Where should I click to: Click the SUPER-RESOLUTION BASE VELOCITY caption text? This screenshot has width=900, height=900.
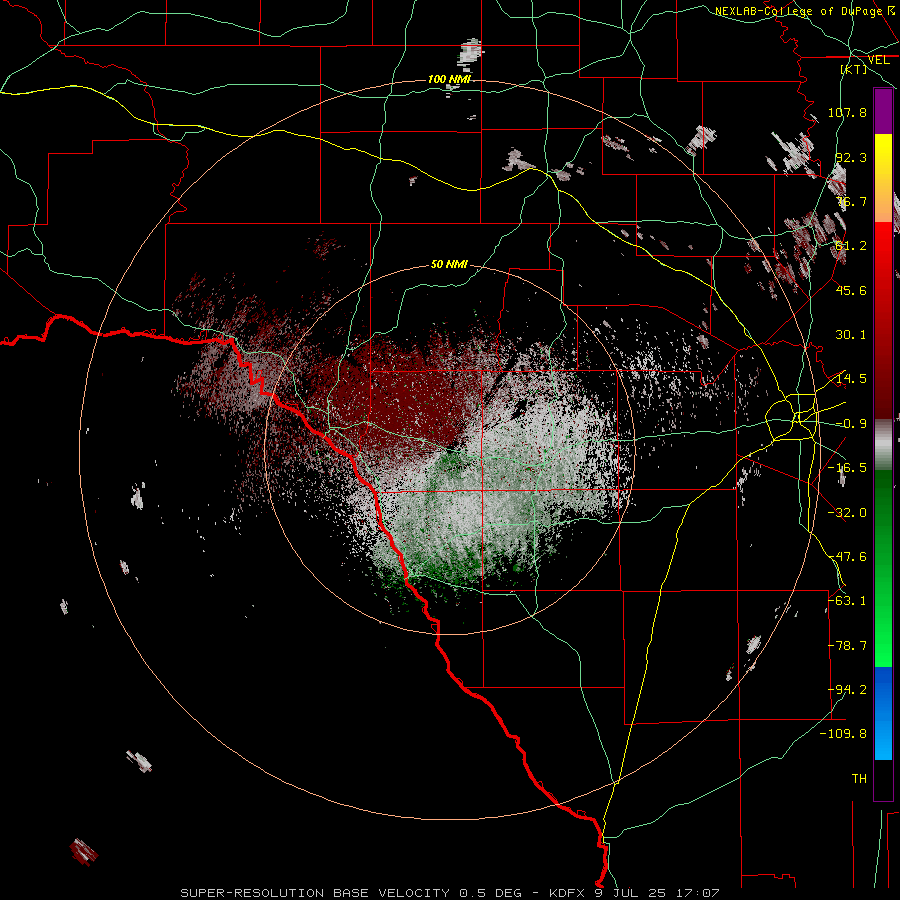click(x=315, y=893)
